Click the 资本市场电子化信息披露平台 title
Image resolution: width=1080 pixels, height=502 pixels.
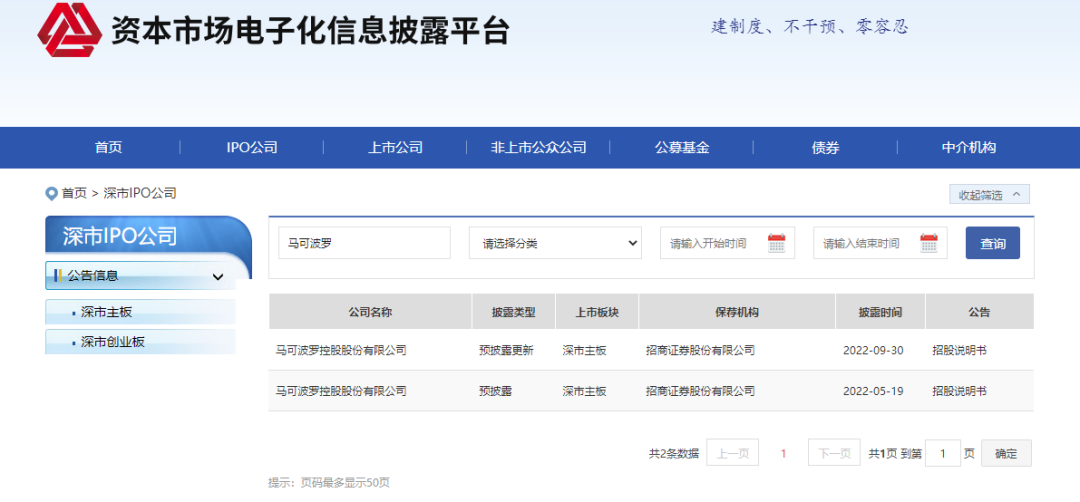[310, 30]
